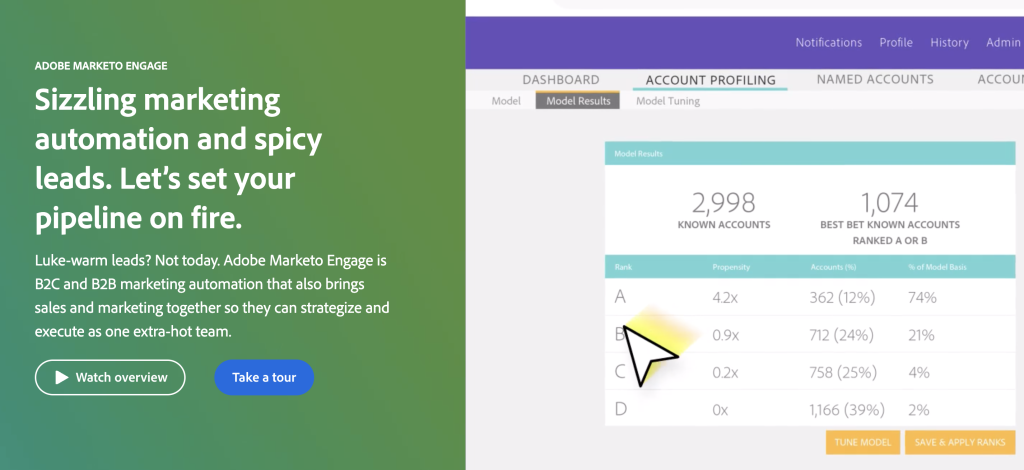
Task: Switch to the NAMED ACCOUNTS tab
Action: 874,80
